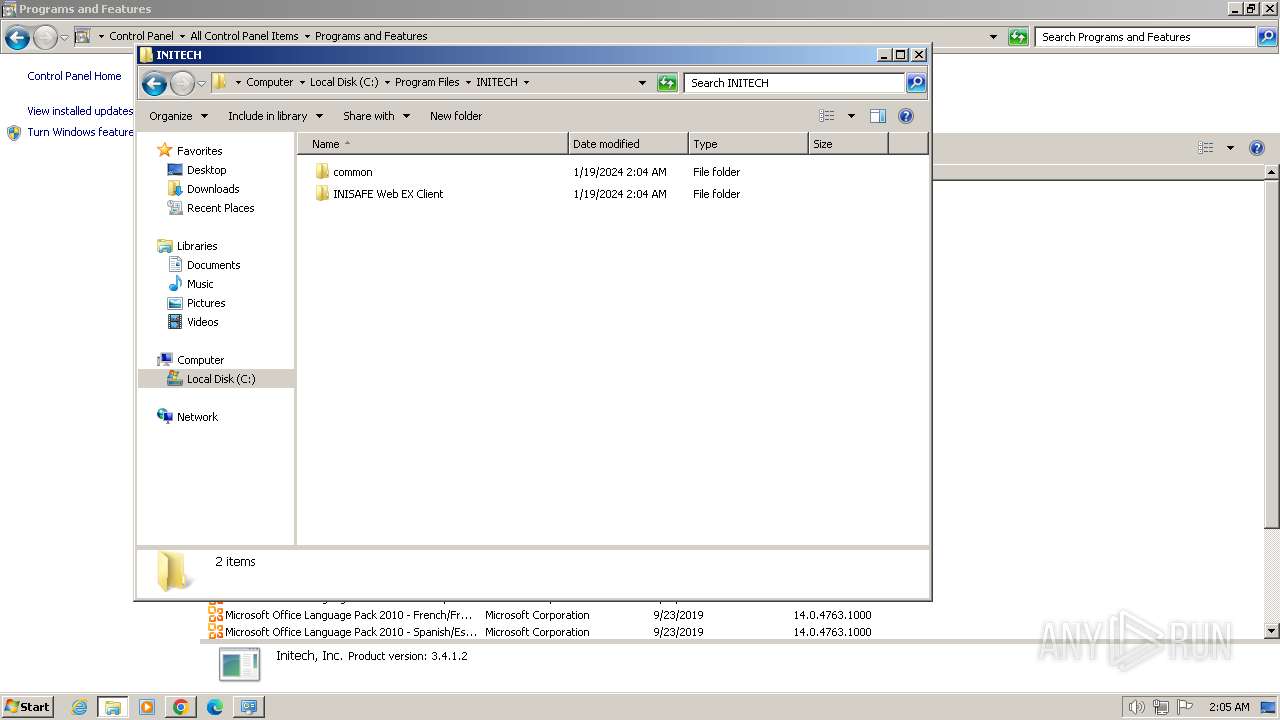1280x720 pixels.
Task: Open Include in library dropdown
Action: [274, 116]
